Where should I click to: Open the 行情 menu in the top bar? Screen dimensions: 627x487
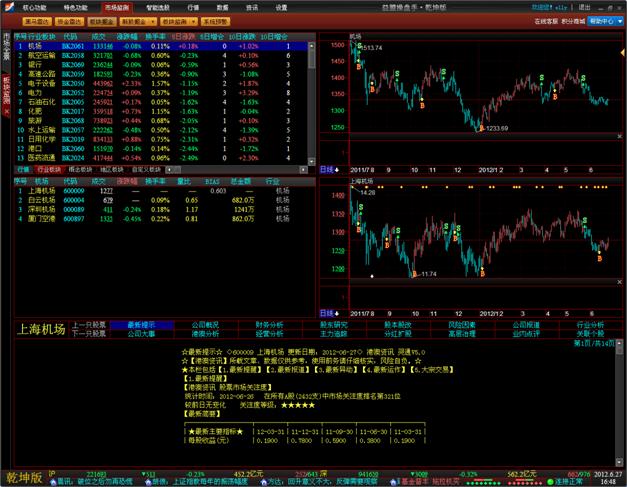click(193, 8)
